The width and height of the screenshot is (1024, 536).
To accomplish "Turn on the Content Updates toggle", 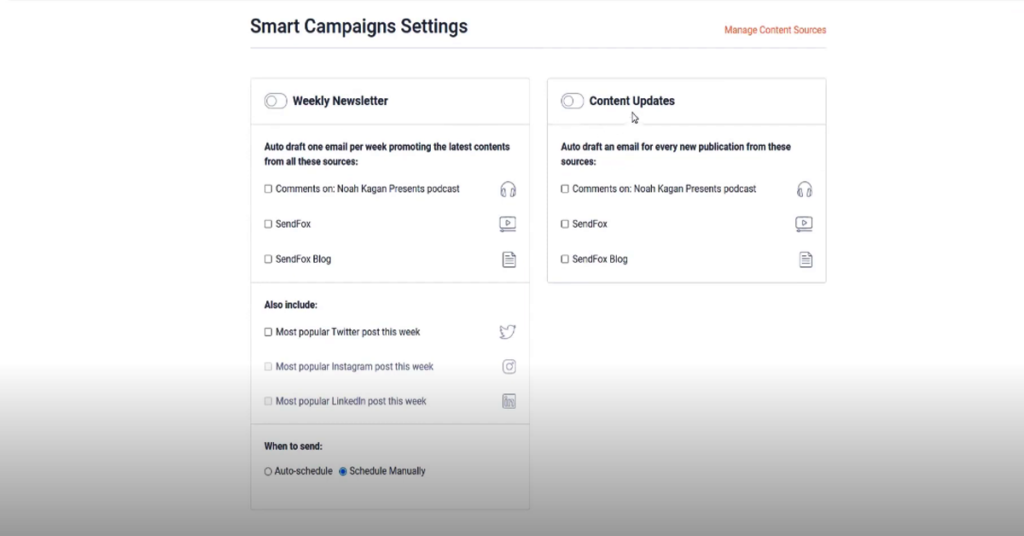I will [572, 101].
